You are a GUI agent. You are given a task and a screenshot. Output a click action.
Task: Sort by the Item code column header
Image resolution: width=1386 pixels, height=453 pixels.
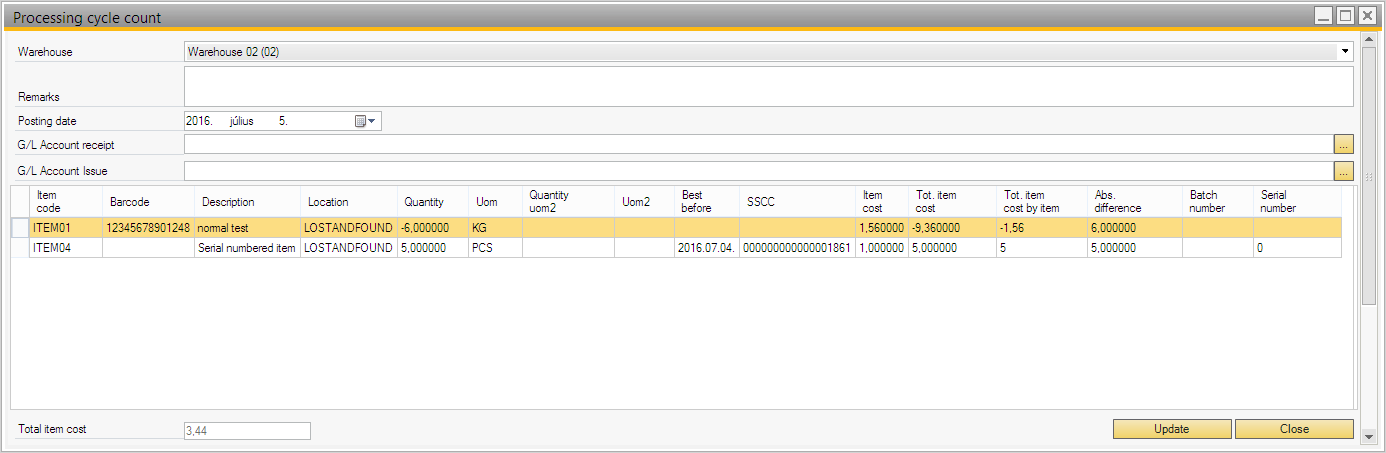(x=48, y=201)
